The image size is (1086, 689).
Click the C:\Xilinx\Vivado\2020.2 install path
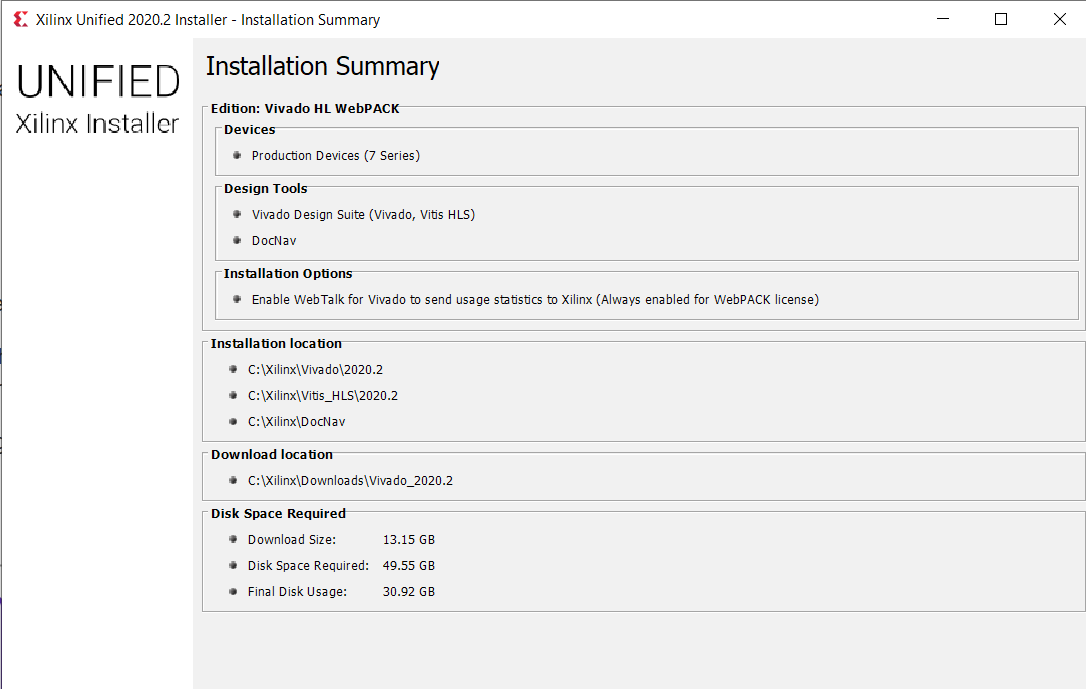[x=315, y=370]
